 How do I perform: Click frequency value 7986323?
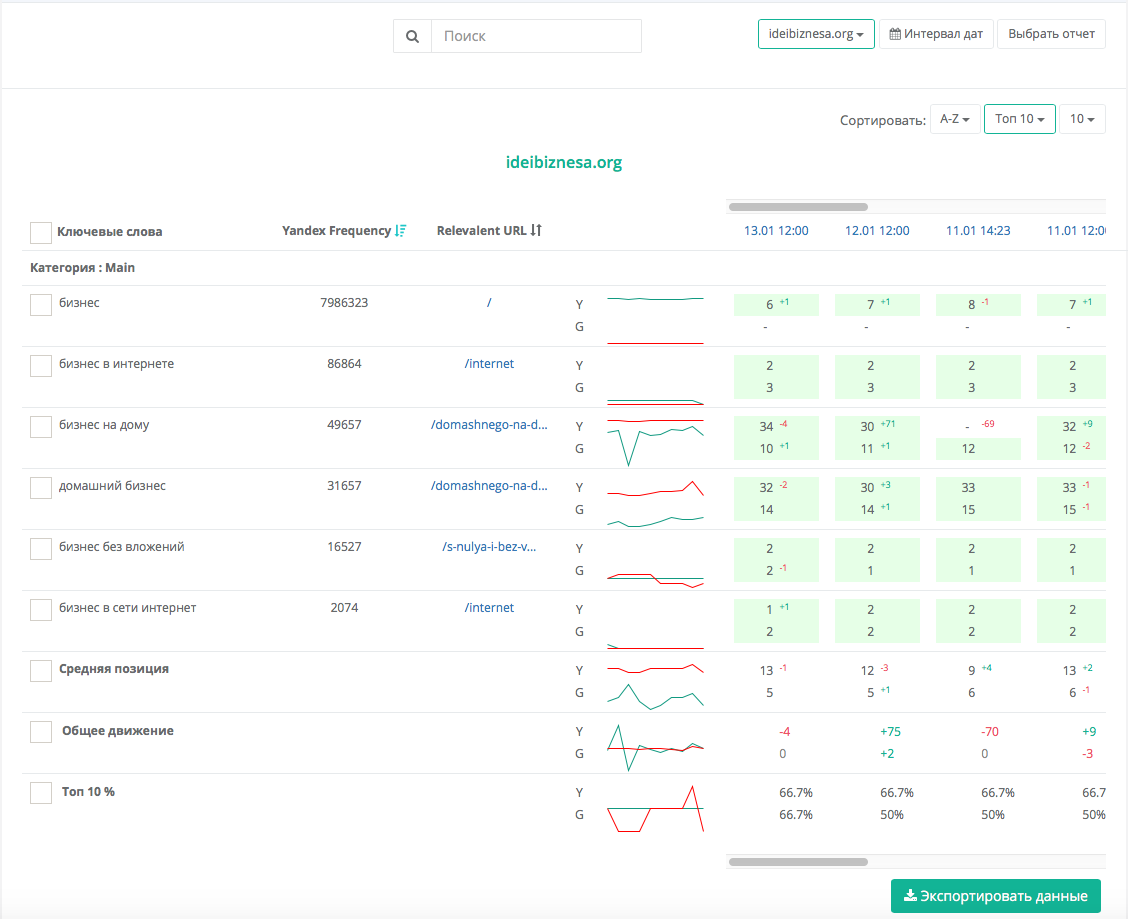[x=344, y=302]
